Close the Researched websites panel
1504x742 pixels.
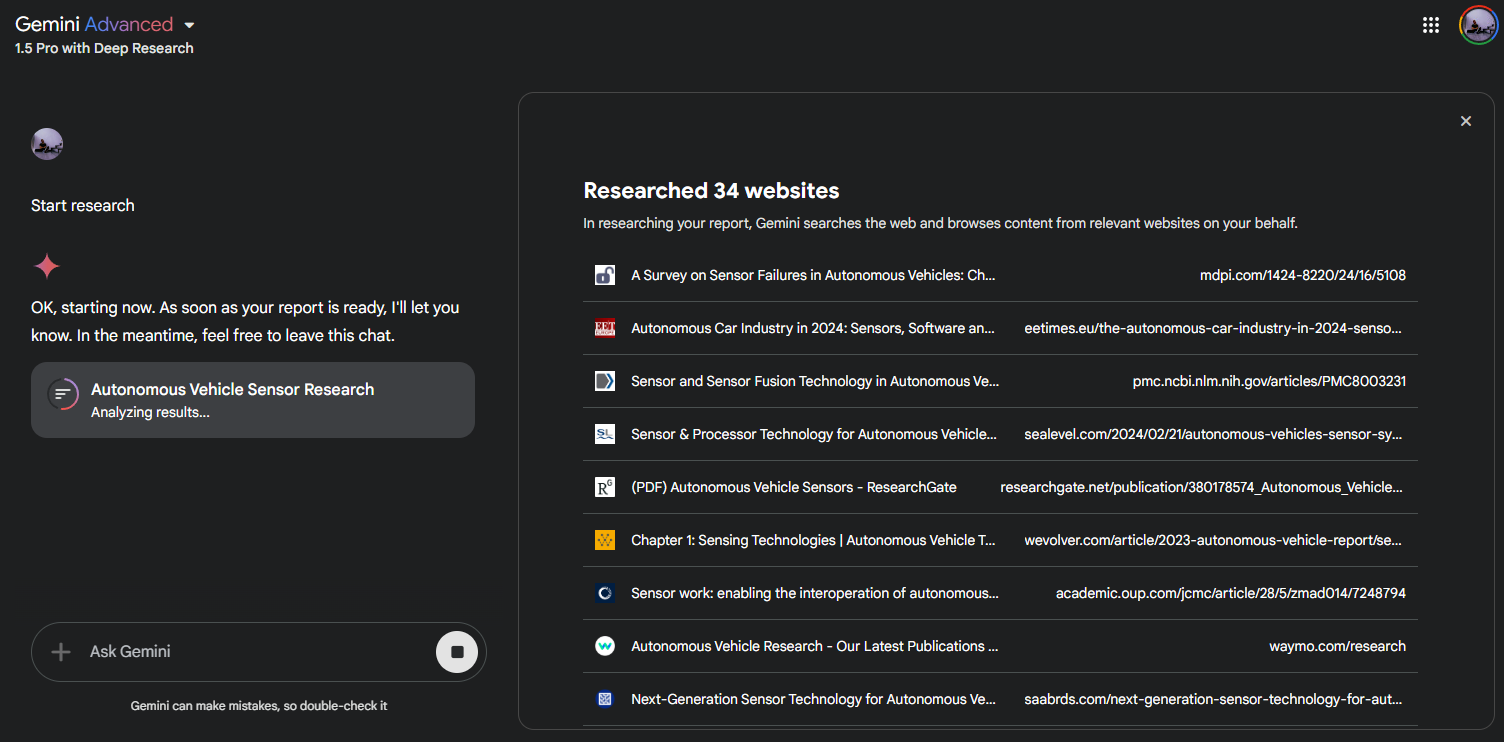[1466, 121]
